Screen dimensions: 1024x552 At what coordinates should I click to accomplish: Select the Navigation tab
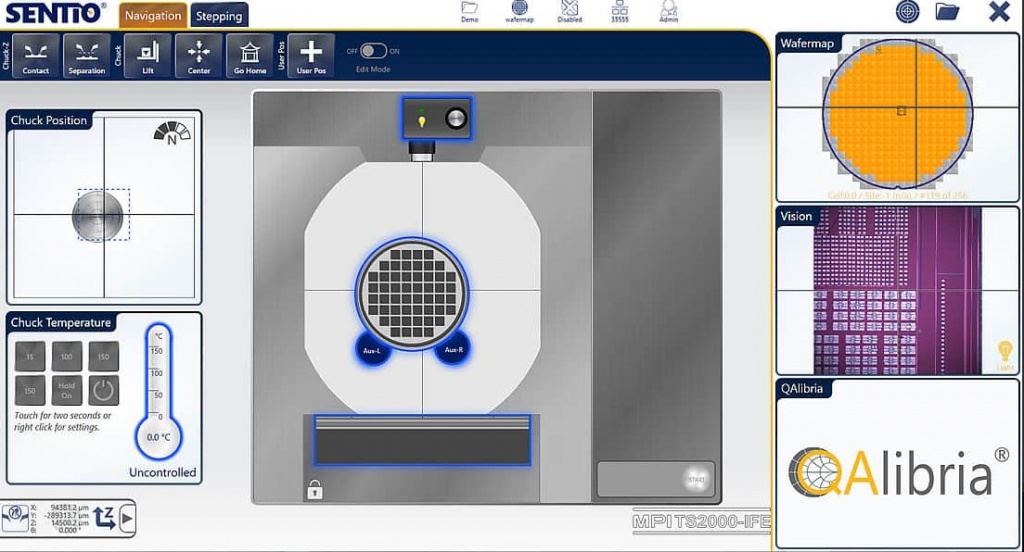click(153, 16)
